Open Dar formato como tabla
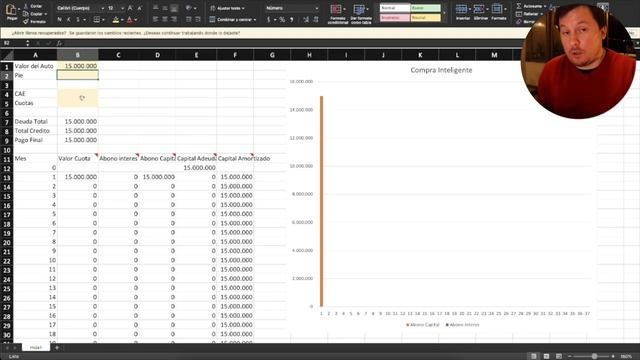This screenshot has height=360, width=640. [x=361, y=14]
